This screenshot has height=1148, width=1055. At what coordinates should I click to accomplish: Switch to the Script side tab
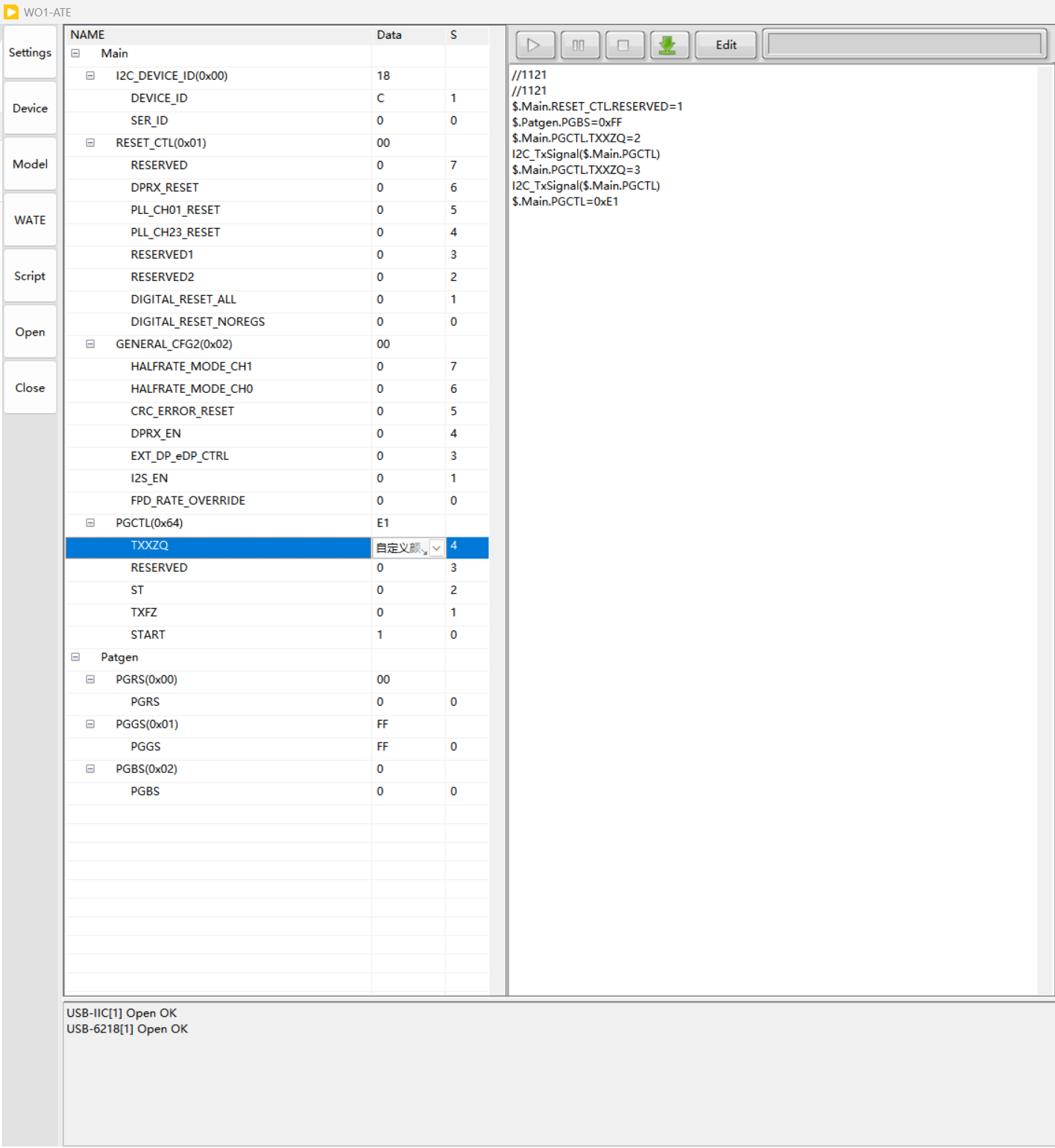click(x=30, y=276)
